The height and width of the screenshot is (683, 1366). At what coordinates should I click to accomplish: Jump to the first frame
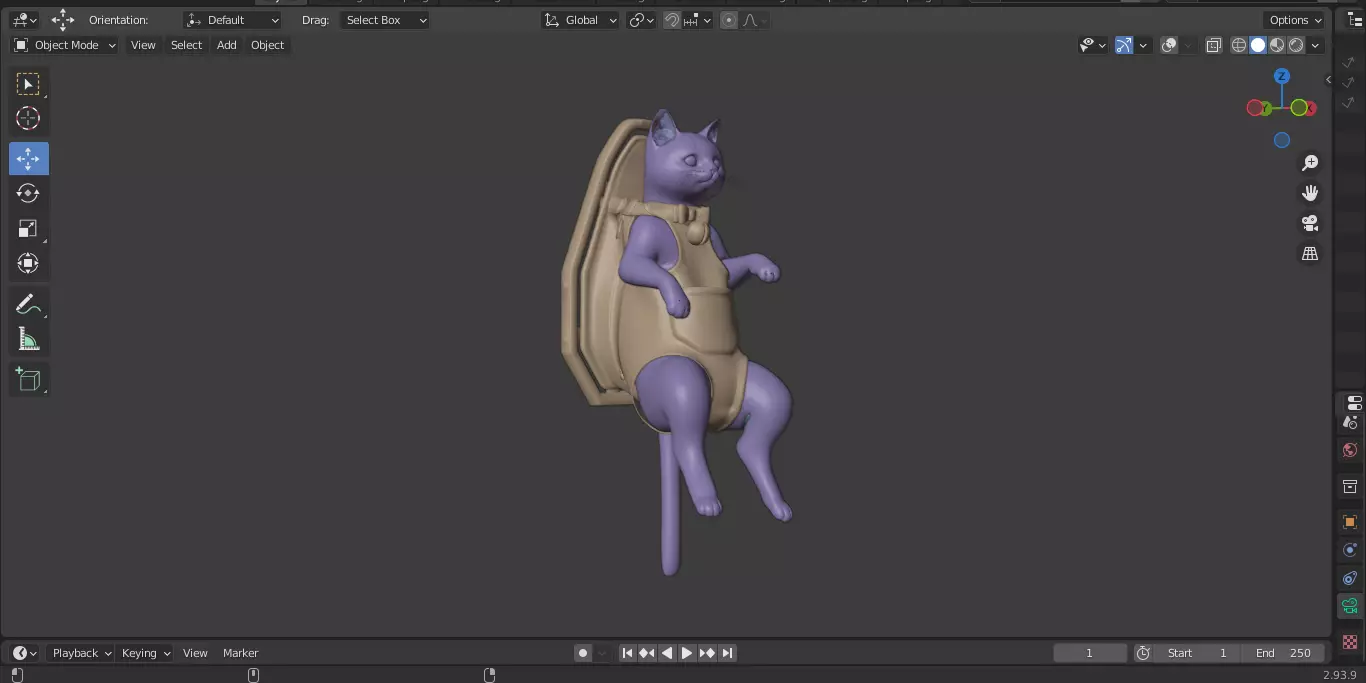tap(627, 653)
